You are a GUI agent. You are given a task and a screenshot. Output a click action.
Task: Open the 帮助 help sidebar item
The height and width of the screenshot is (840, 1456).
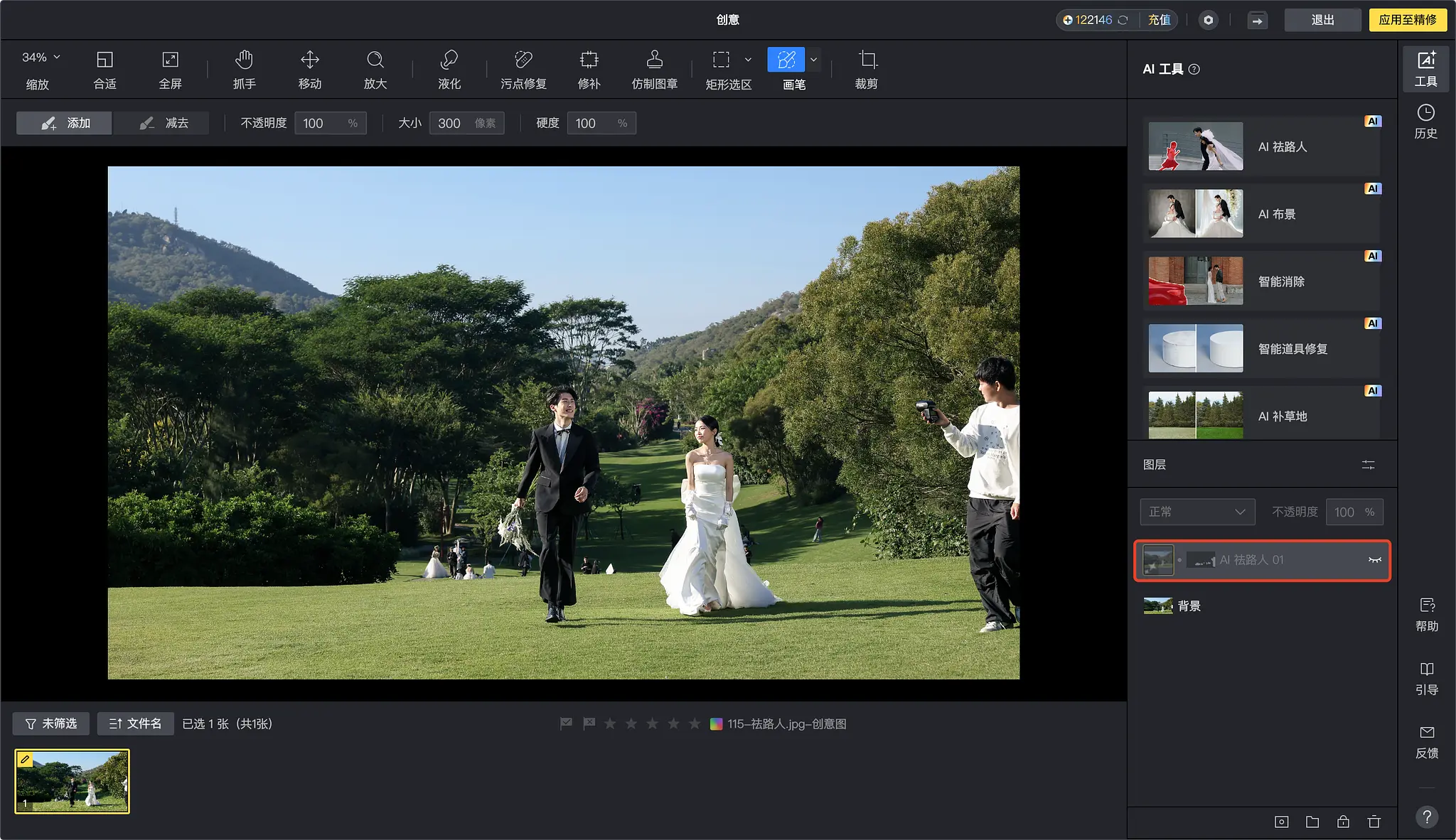[1426, 615]
